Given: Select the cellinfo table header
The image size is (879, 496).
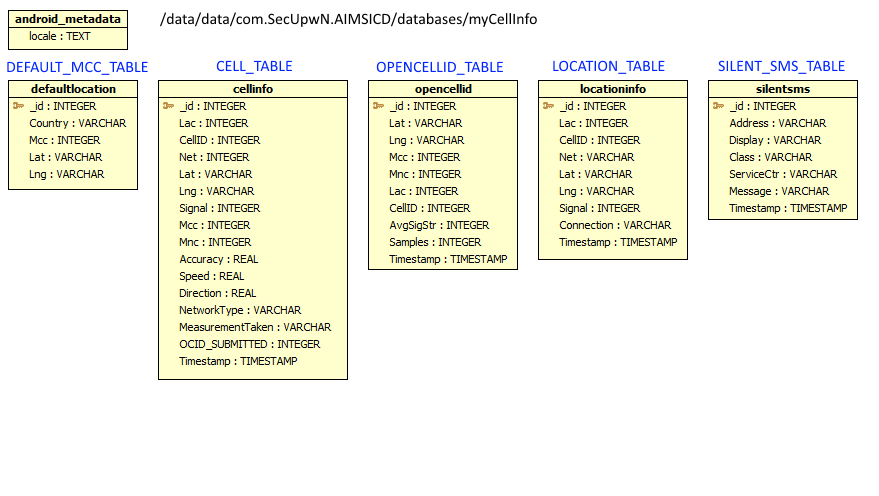Looking at the screenshot, I should [253, 89].
